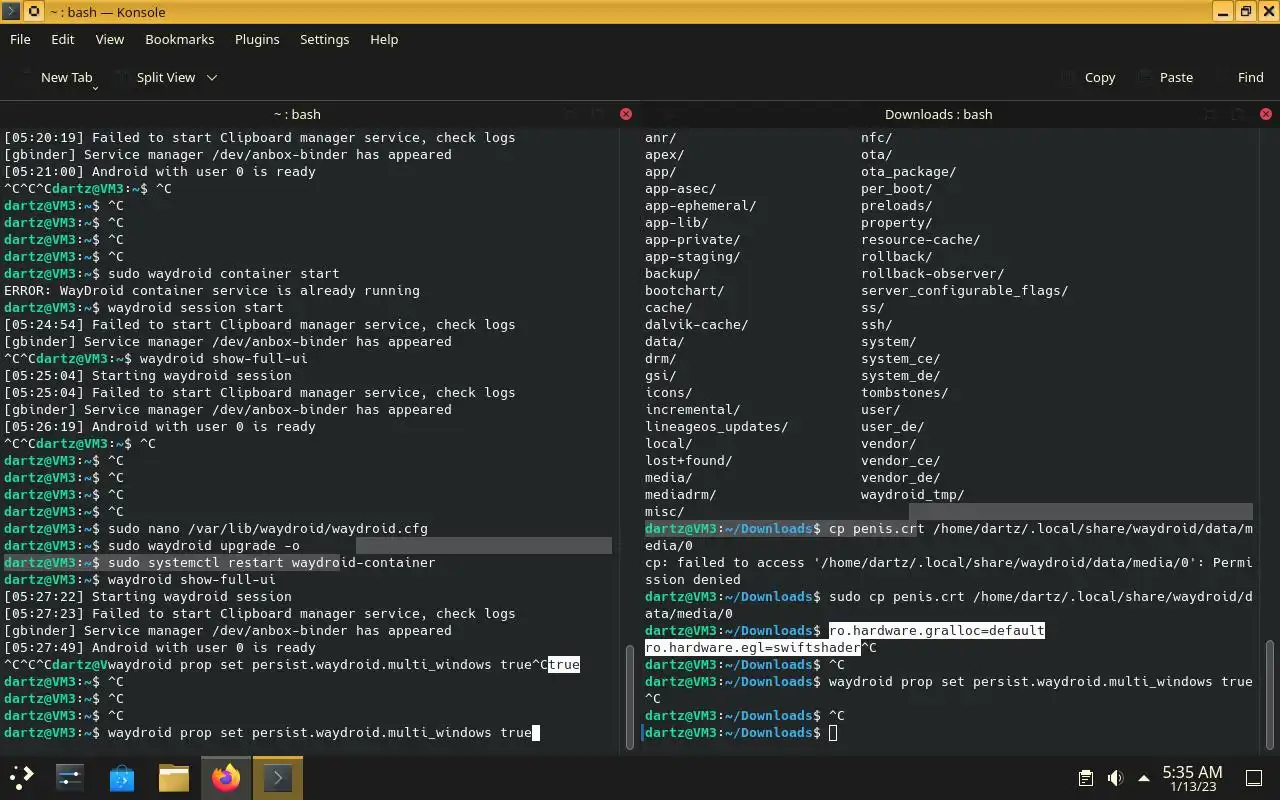
Task: Open the Bookmarks menu
Action: click(180, 39)
